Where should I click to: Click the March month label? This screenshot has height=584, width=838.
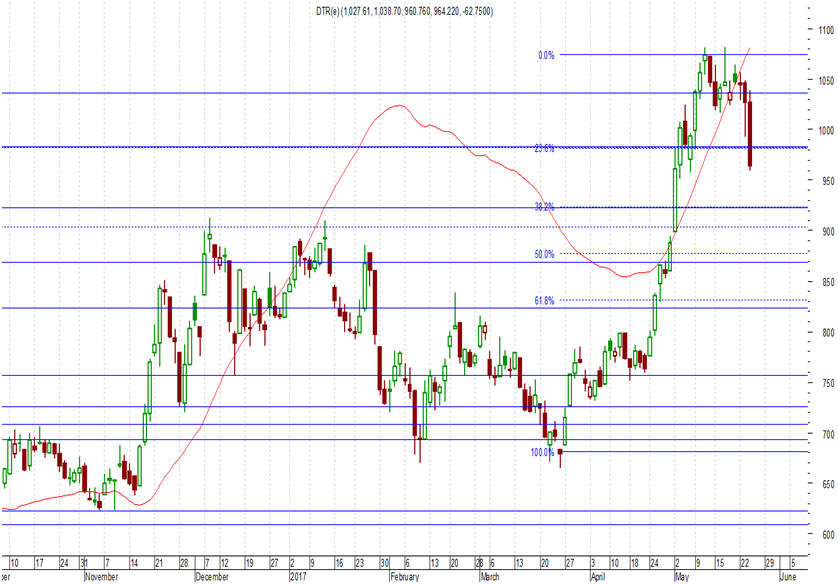[x=490, y=577]
